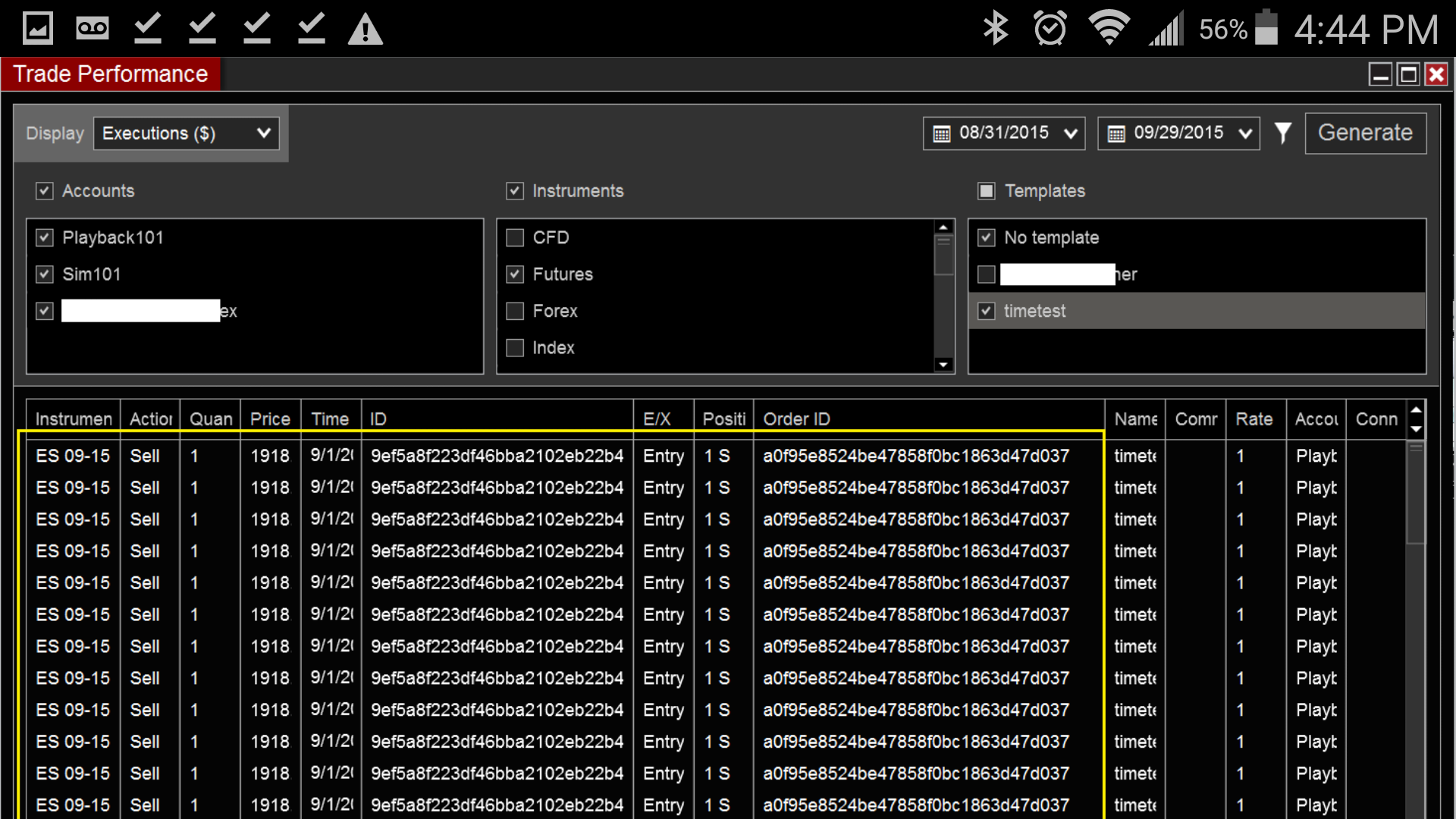Viewport: 1456px width, 819px height.
Task: Uncheck the Playback101 account checkbox
Action: coord(45,238)
